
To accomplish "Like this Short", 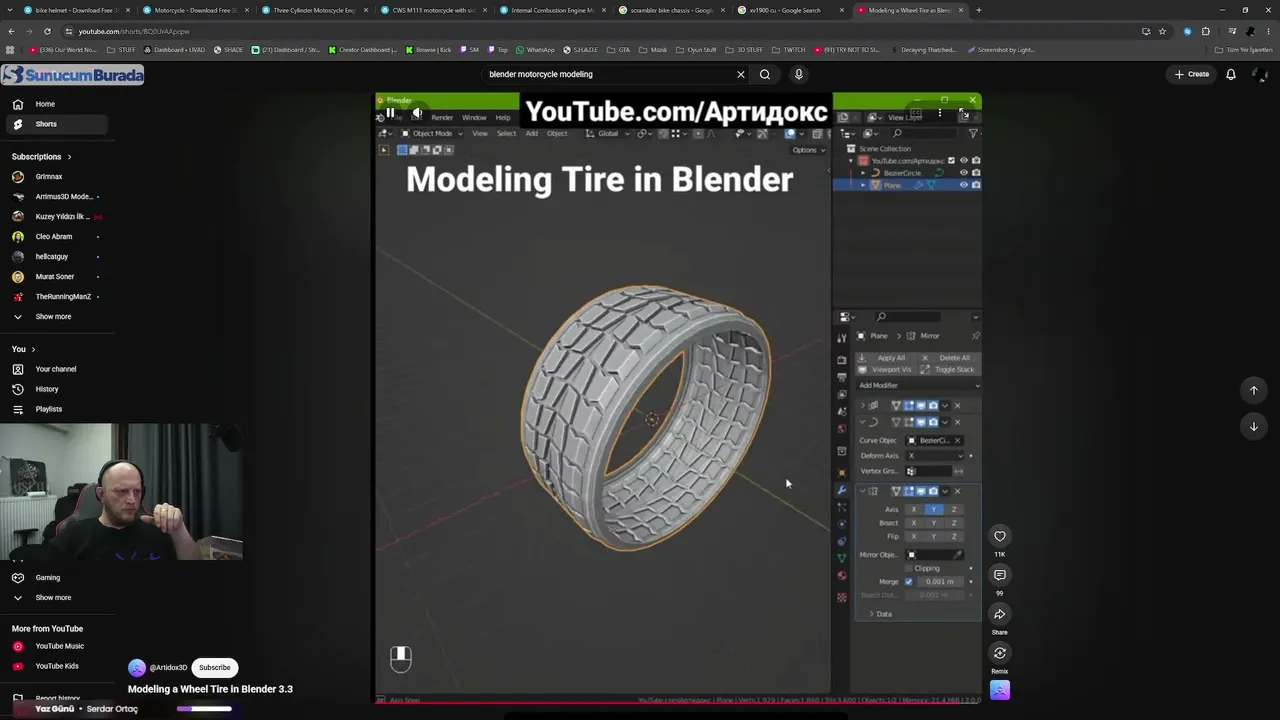I will click(1000, 537).
